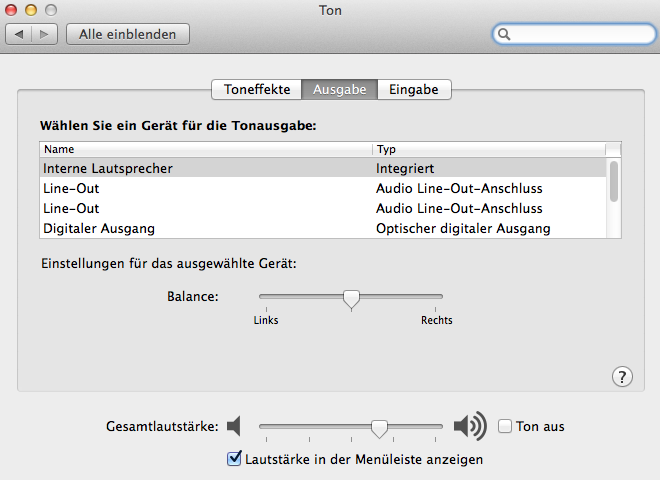The width and height of the screenshot is (660, 480).
Task: Click the low volume speaker icon
Action: (234, 427)
